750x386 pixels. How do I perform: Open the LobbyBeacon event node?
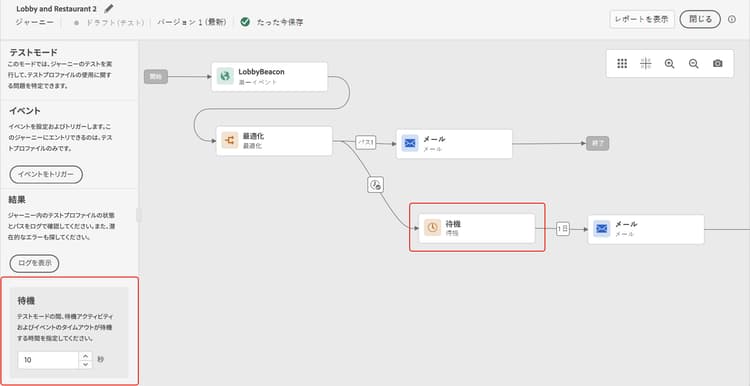coord(269,77)
